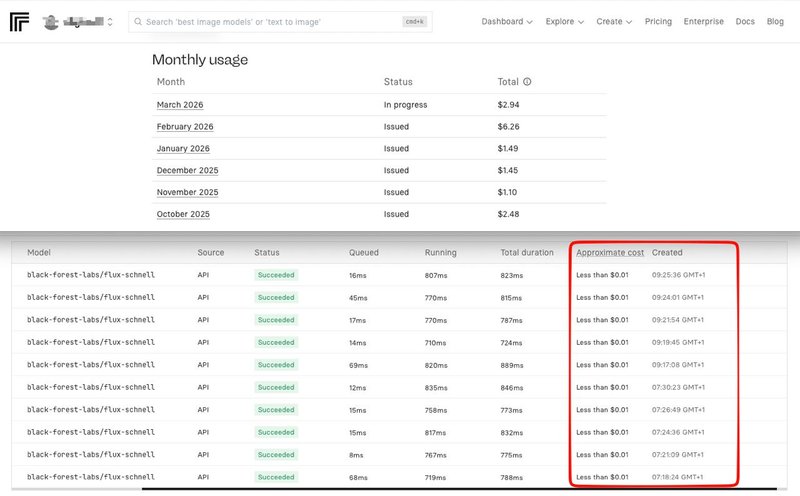Open the Enterprise page
800x496 pixels.
704,21
